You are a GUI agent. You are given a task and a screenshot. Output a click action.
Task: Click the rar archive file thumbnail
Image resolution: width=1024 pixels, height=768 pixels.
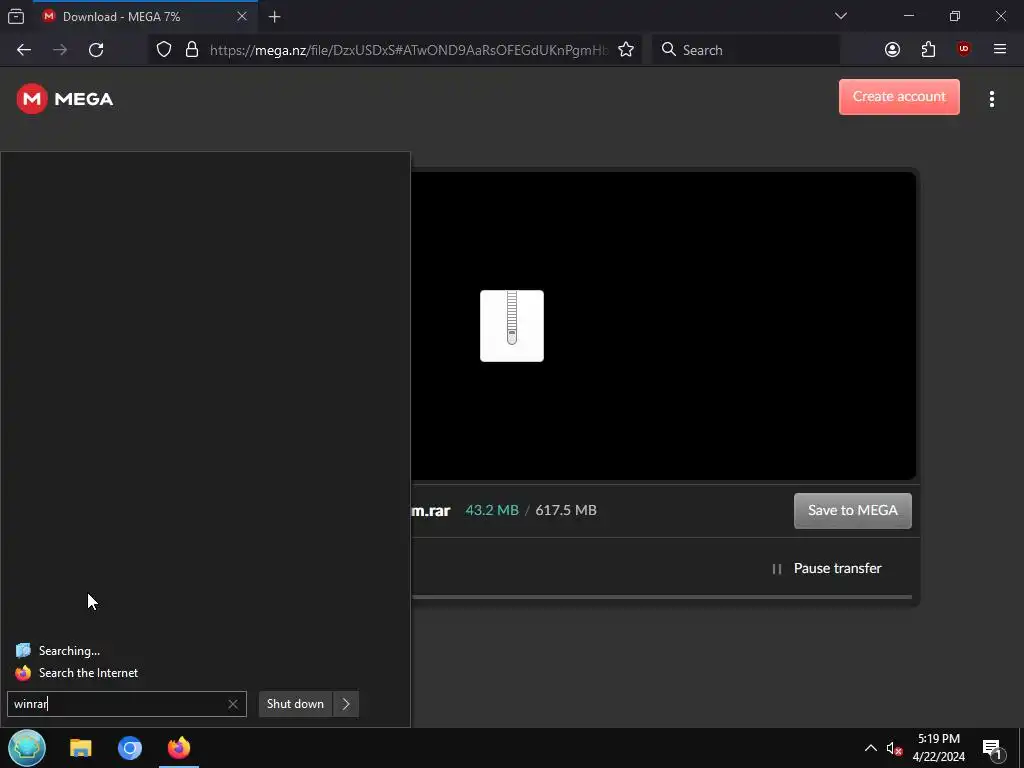click(511, 326)
